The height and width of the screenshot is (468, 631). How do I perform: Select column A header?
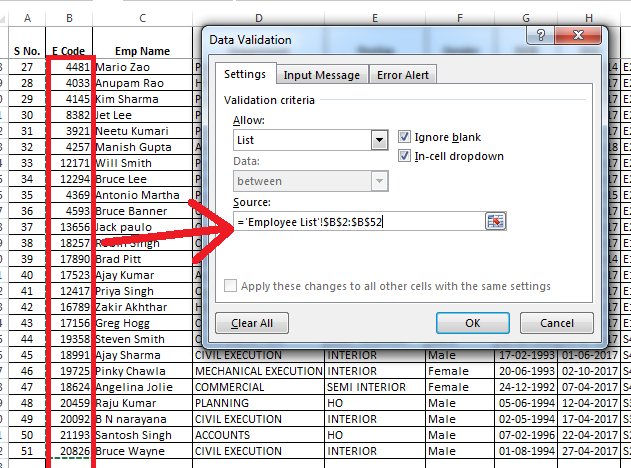[27, 18]
